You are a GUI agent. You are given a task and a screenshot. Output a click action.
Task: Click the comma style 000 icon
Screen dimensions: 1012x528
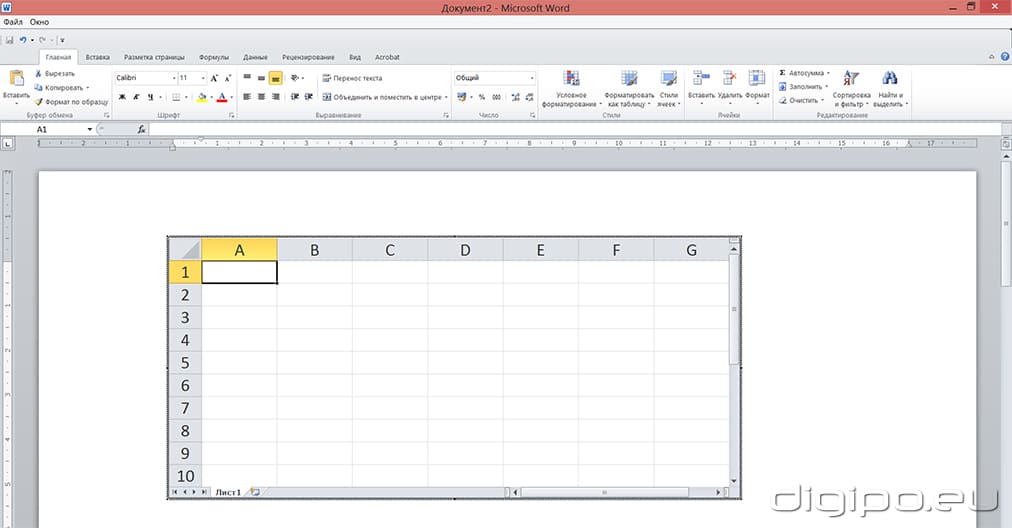pos(496,97)
